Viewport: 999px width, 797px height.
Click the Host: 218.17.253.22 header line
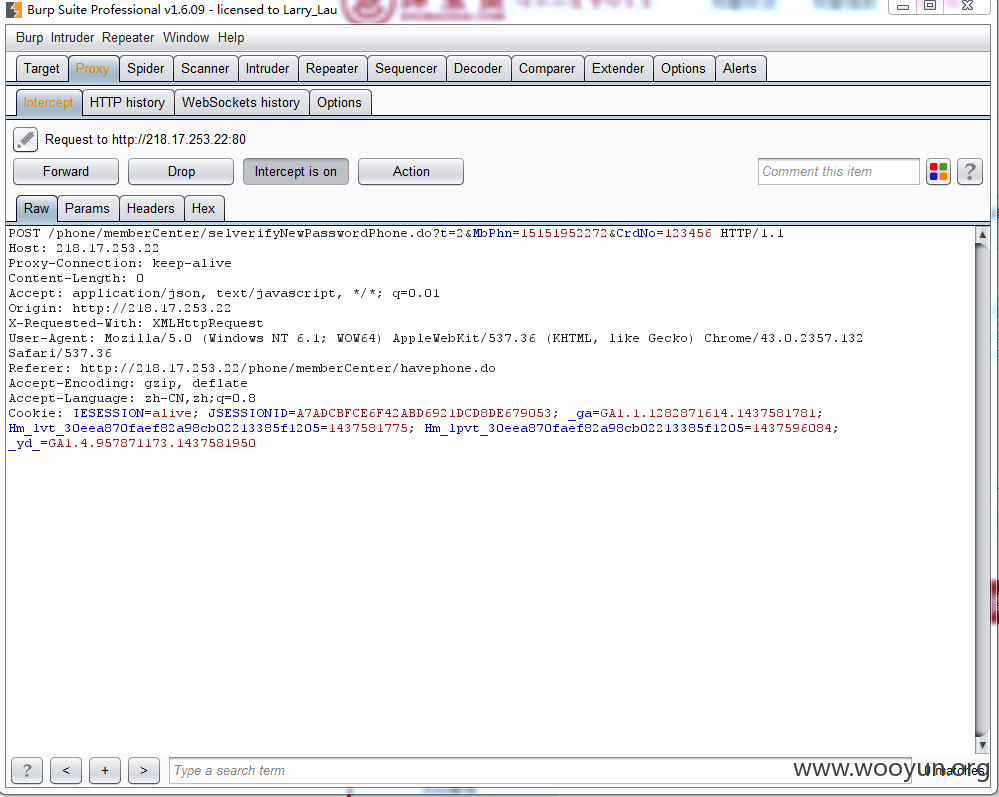[83, 248]
